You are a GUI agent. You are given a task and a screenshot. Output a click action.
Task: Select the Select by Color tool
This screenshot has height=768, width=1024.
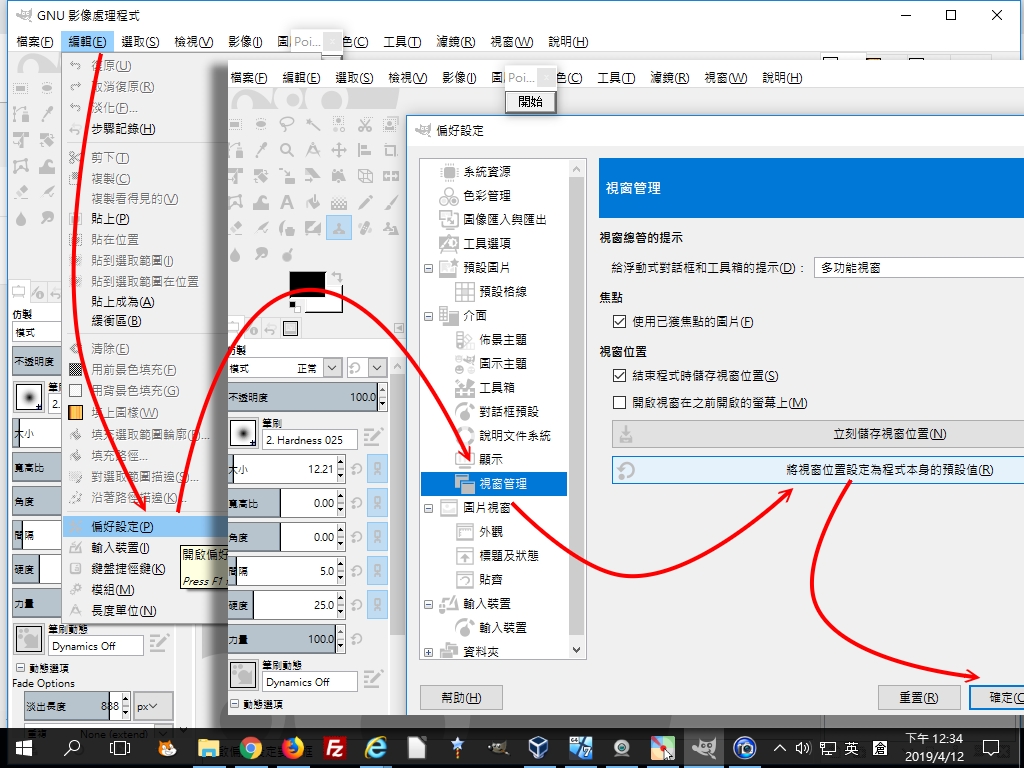(339, 124)
